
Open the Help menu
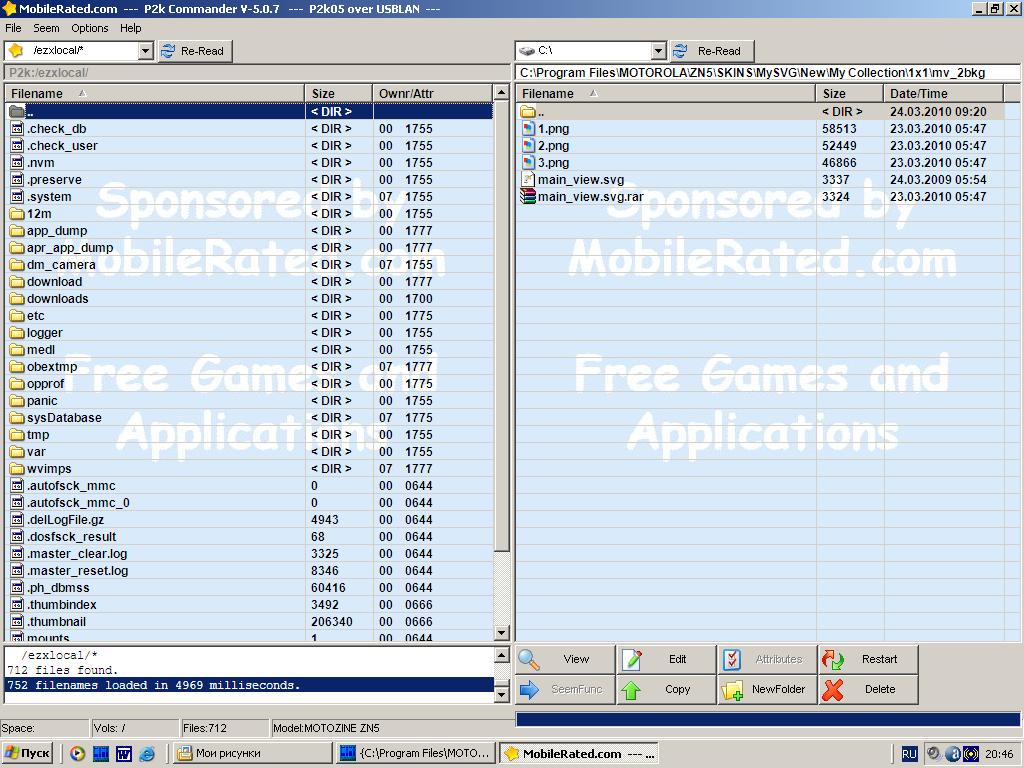(x=131, y=28)
